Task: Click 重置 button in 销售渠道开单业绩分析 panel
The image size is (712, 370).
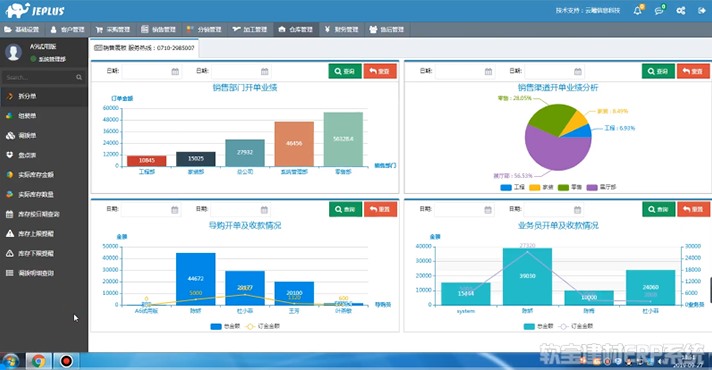Action: tap(693, 71)
